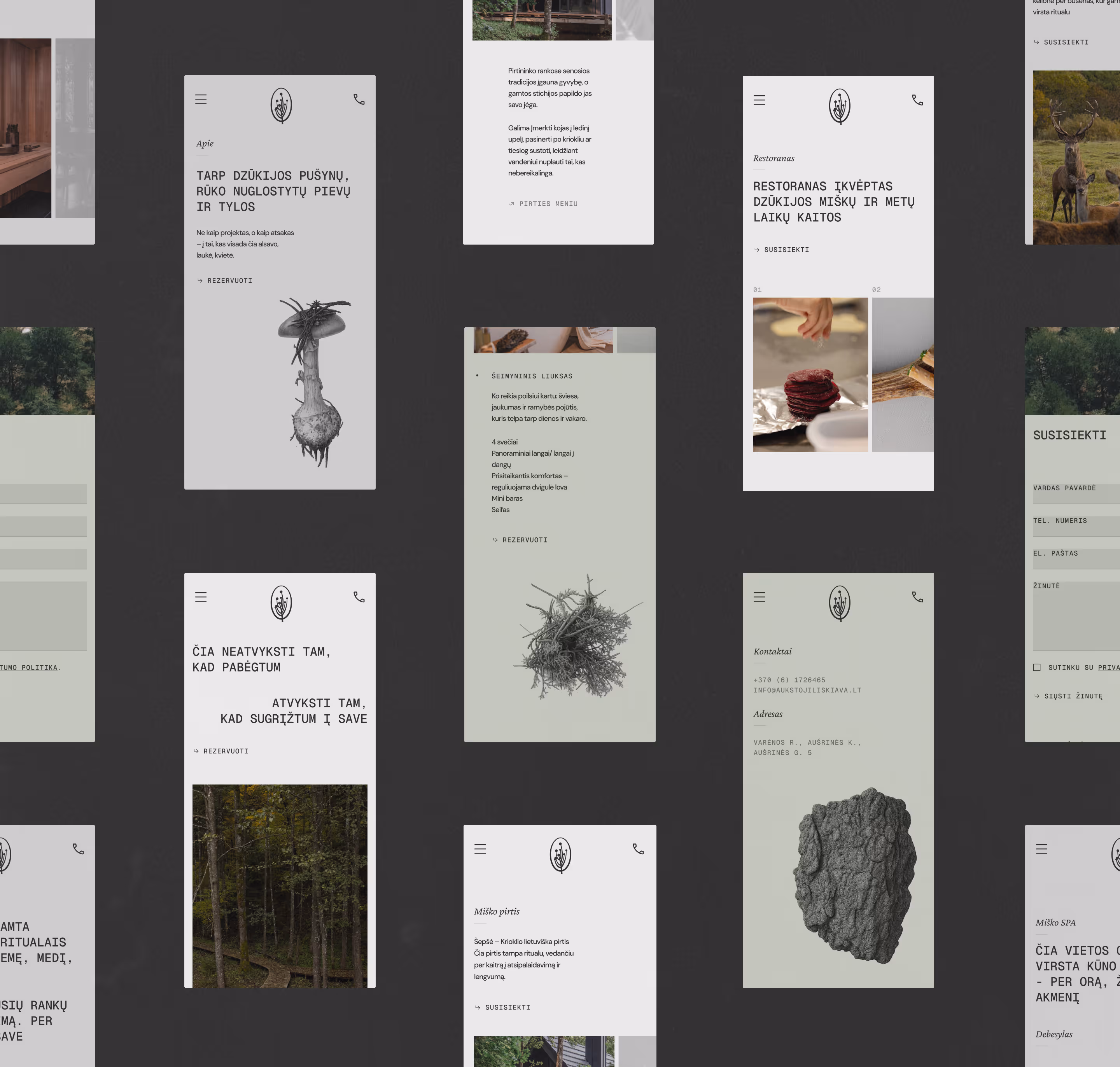Click logo on Kontaktai screen

(840, 603)
